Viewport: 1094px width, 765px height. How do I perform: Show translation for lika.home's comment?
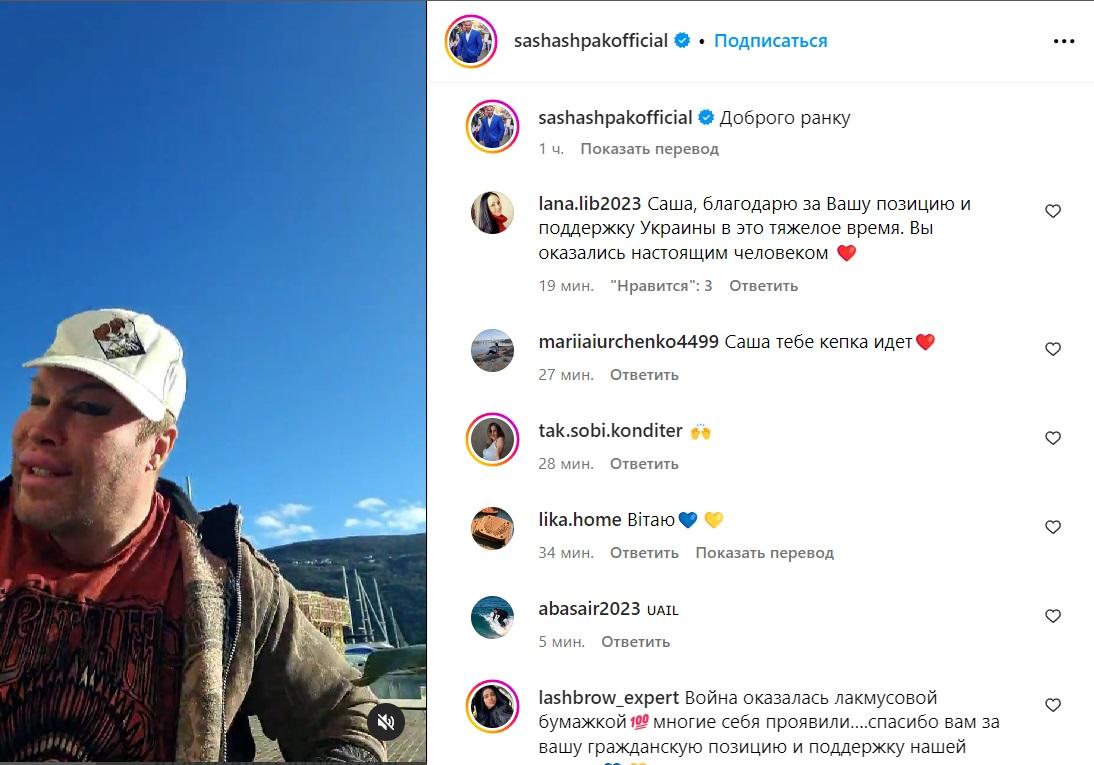click(764, 553)
